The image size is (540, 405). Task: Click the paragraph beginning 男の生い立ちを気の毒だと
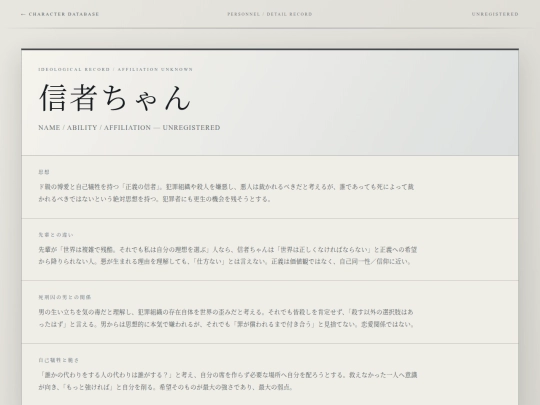click(226, 318)
